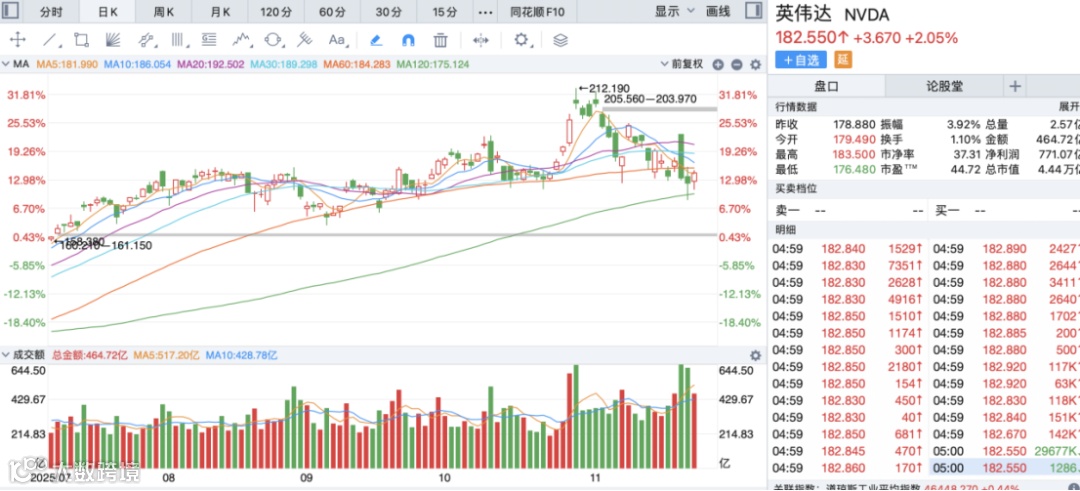The width and height of the screenshot is (1080, 491).
Task: Select the ellipse cycle tool
Action: point(273,40)
